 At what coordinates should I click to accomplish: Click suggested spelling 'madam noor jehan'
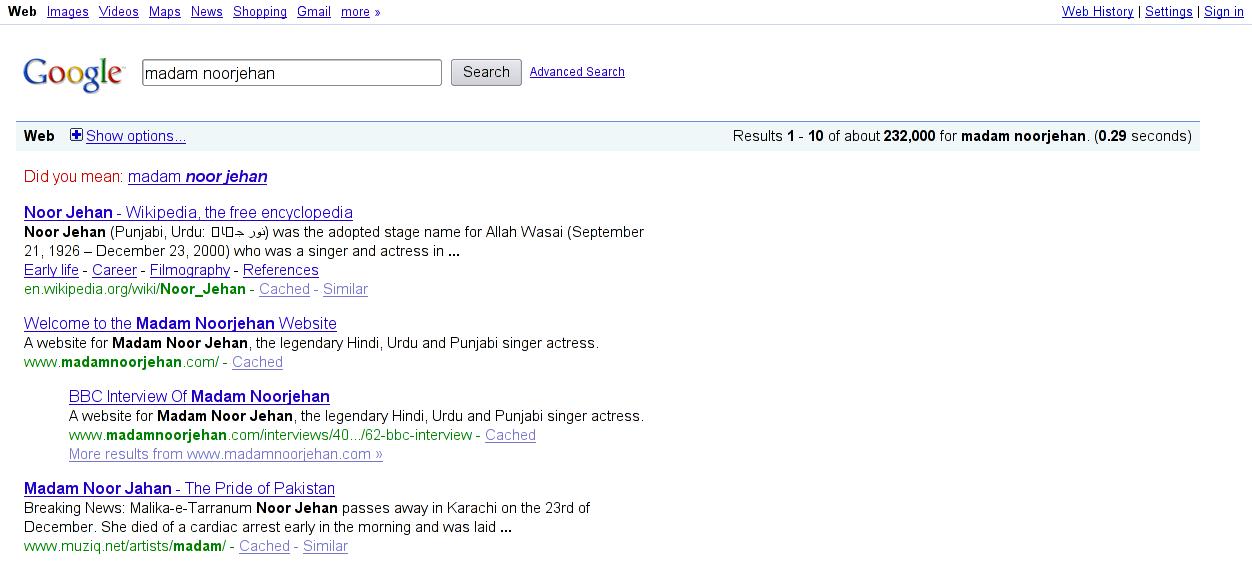pyautogui.click(x=198, y=177)
